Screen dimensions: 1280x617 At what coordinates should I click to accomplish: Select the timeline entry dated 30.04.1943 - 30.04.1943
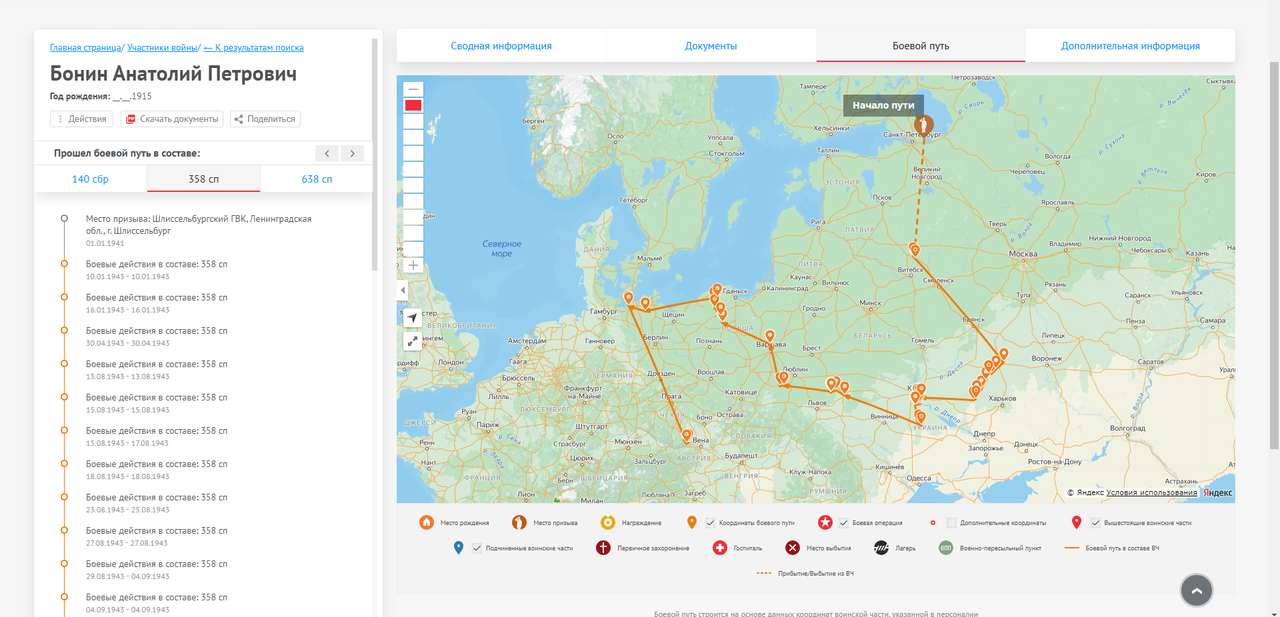[156, 336]
